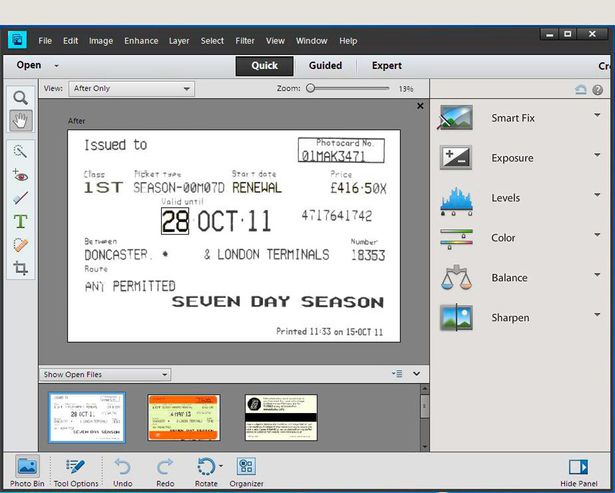Switch to Expert edit mode
The width and height of the screenshot is (615, 493).
point(387,66)
